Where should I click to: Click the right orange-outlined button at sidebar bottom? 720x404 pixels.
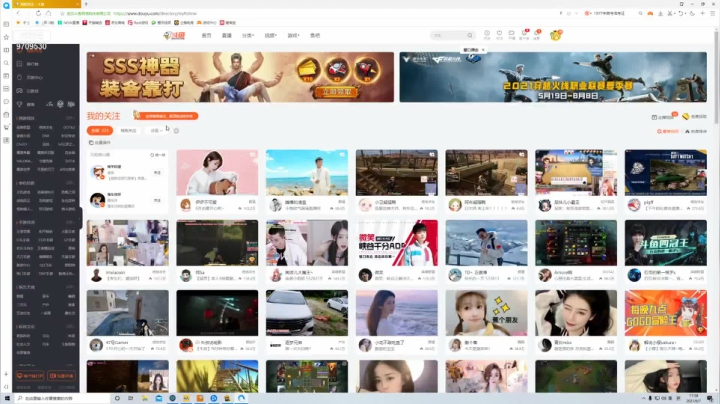[62, 376]
